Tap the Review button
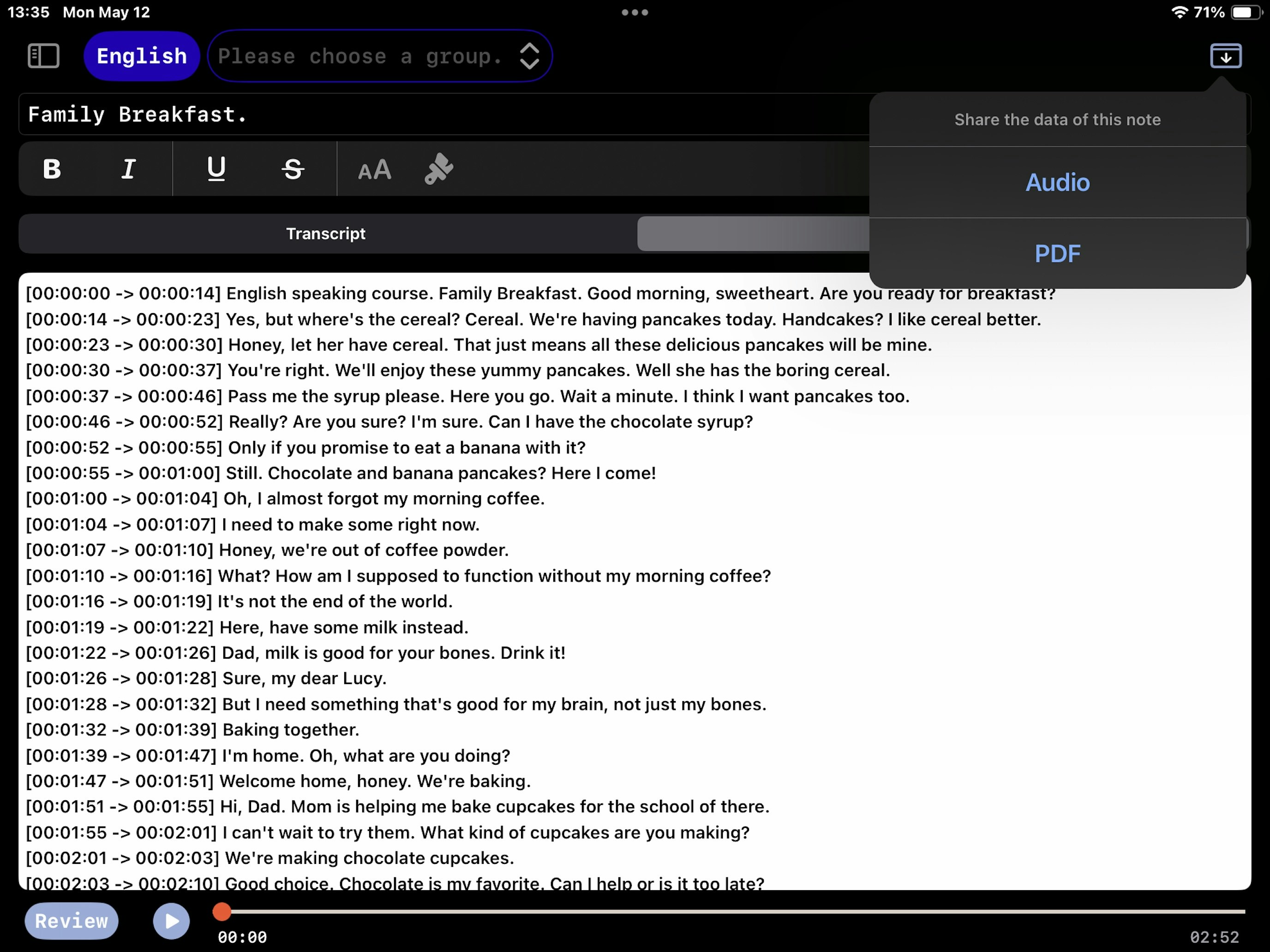The height and width of the screenshot is (952, 1270). coord(71,921)
